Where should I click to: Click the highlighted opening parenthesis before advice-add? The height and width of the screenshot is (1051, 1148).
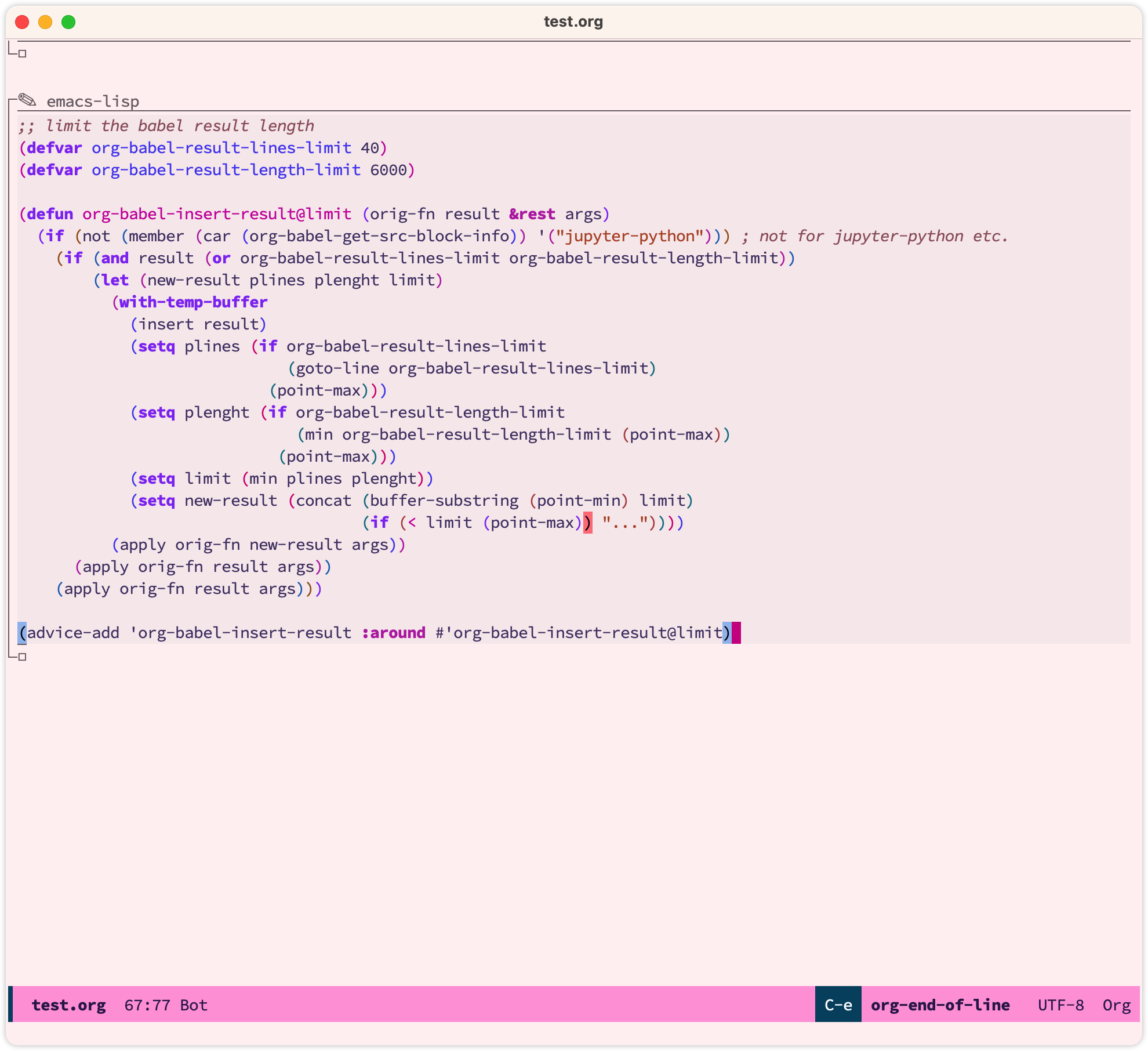22,633
